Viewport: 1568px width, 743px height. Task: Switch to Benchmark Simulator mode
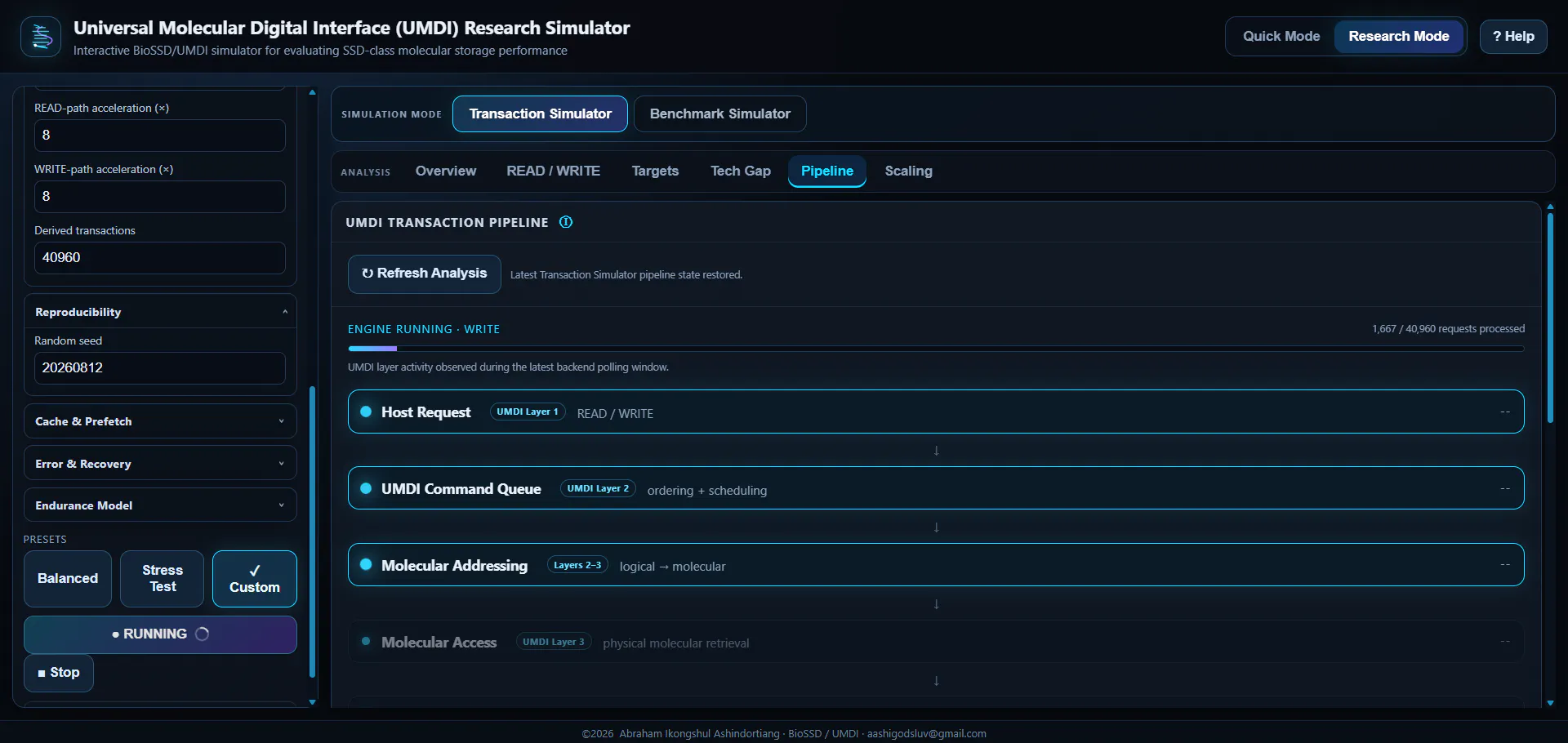coord(719,113)
